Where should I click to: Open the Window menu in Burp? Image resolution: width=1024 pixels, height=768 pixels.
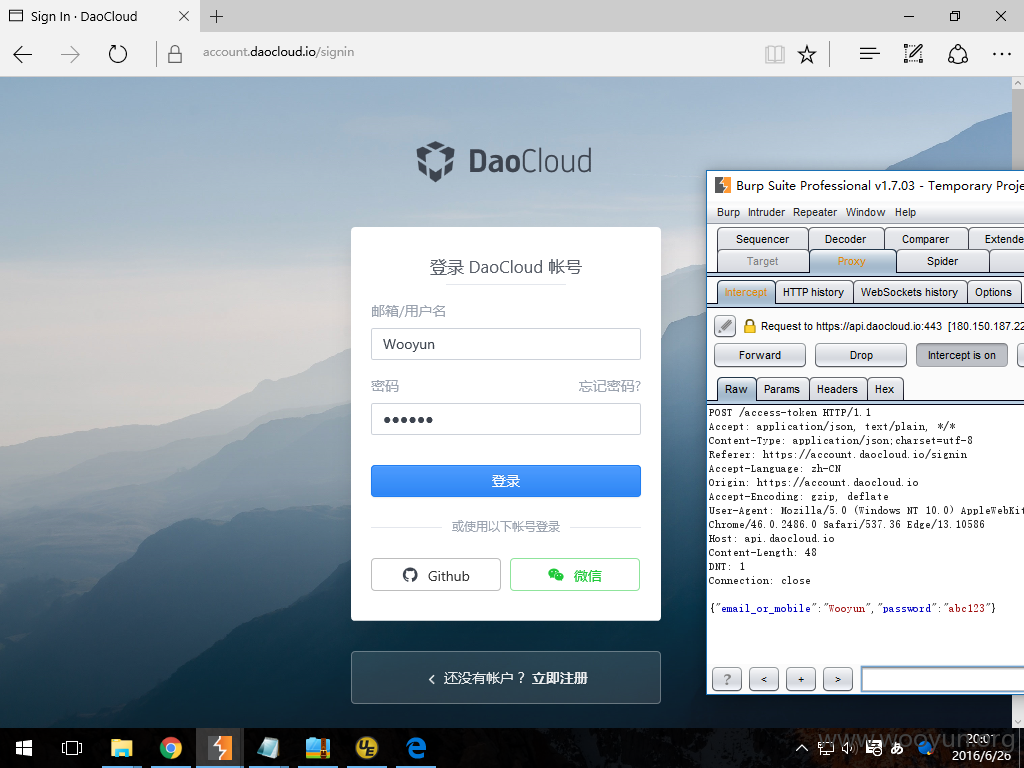pyautogui.click(x=865, y=212)
